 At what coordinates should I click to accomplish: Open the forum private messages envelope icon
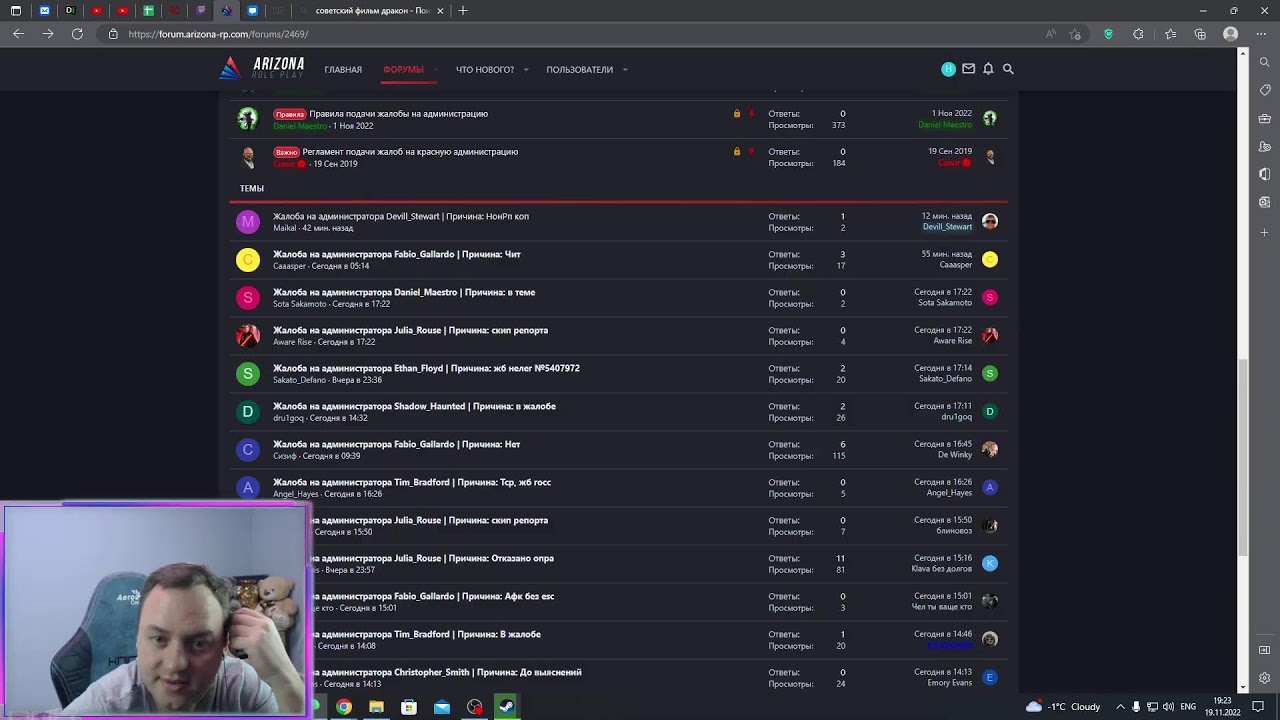pyautogui.click(x=968, y=69)
